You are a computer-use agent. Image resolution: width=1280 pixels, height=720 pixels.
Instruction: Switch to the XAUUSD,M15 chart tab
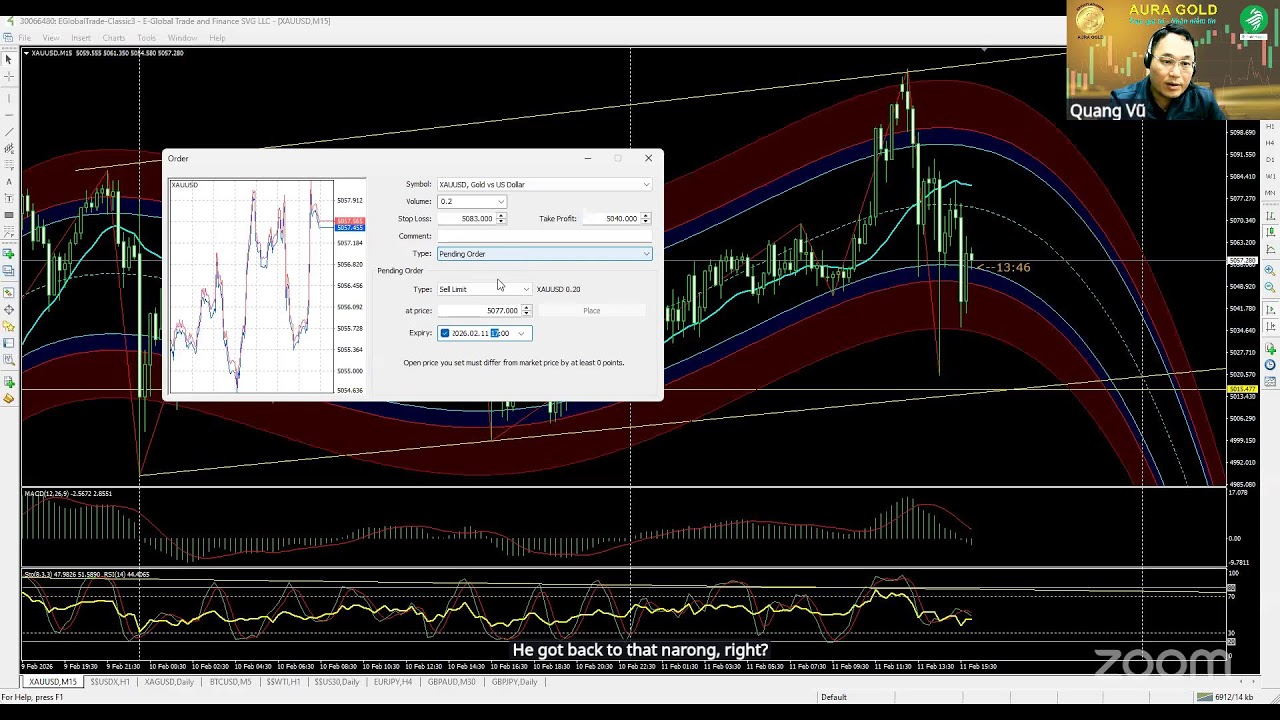point(53,682)
